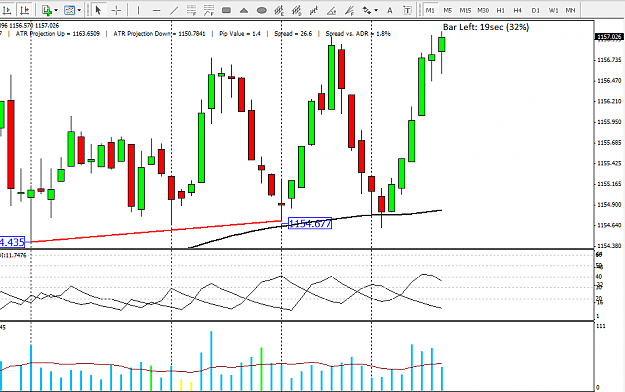
Task: Select the pitchfork-style tool marked with 0
Action: tap(297, 10)
